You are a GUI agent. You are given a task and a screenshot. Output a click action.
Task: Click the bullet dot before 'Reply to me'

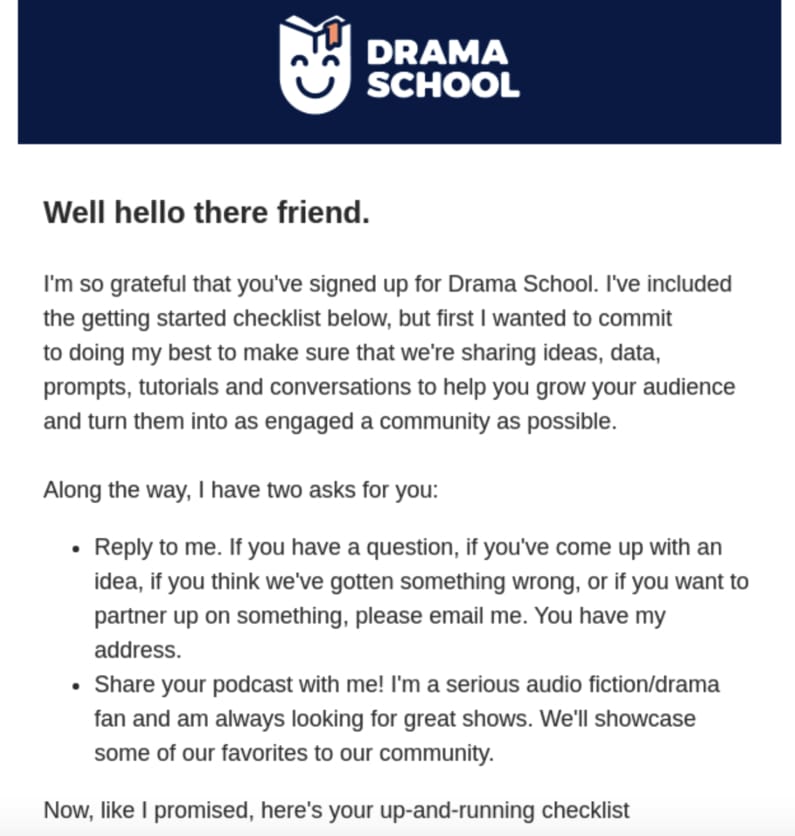click(77, 548)
